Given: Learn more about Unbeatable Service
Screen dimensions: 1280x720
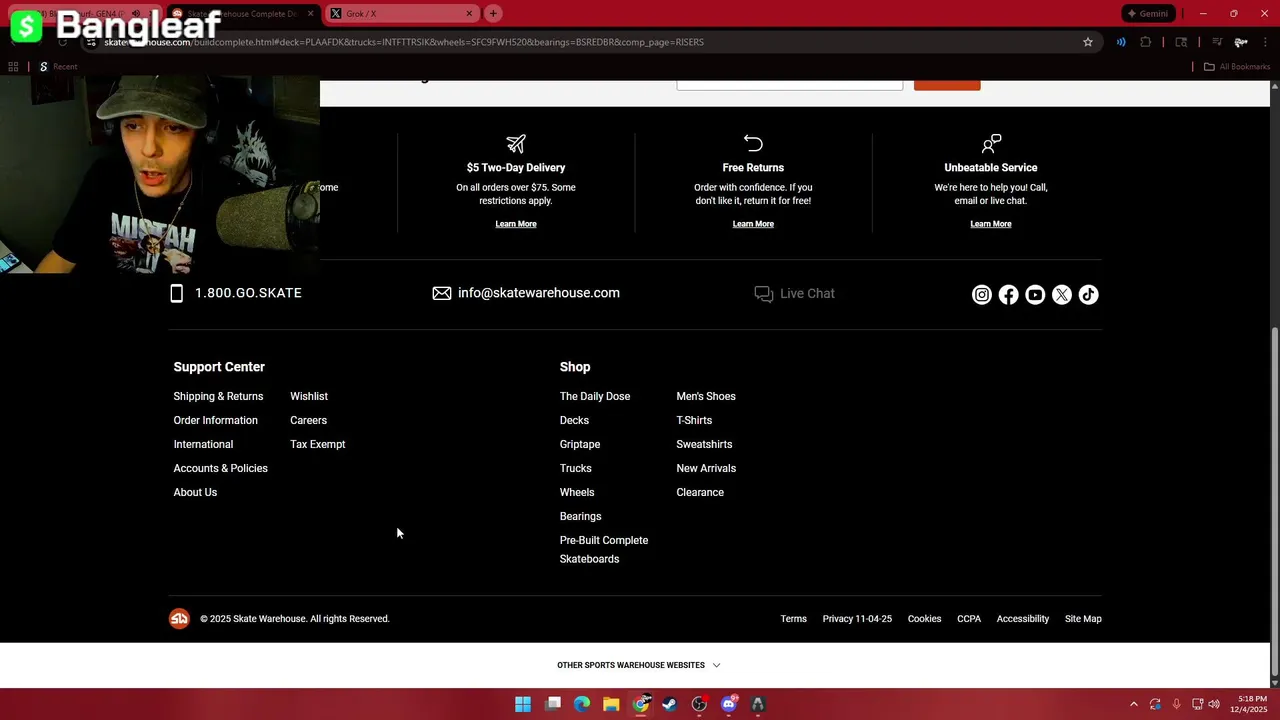Looking at the screenshot, I should (991, 224).
